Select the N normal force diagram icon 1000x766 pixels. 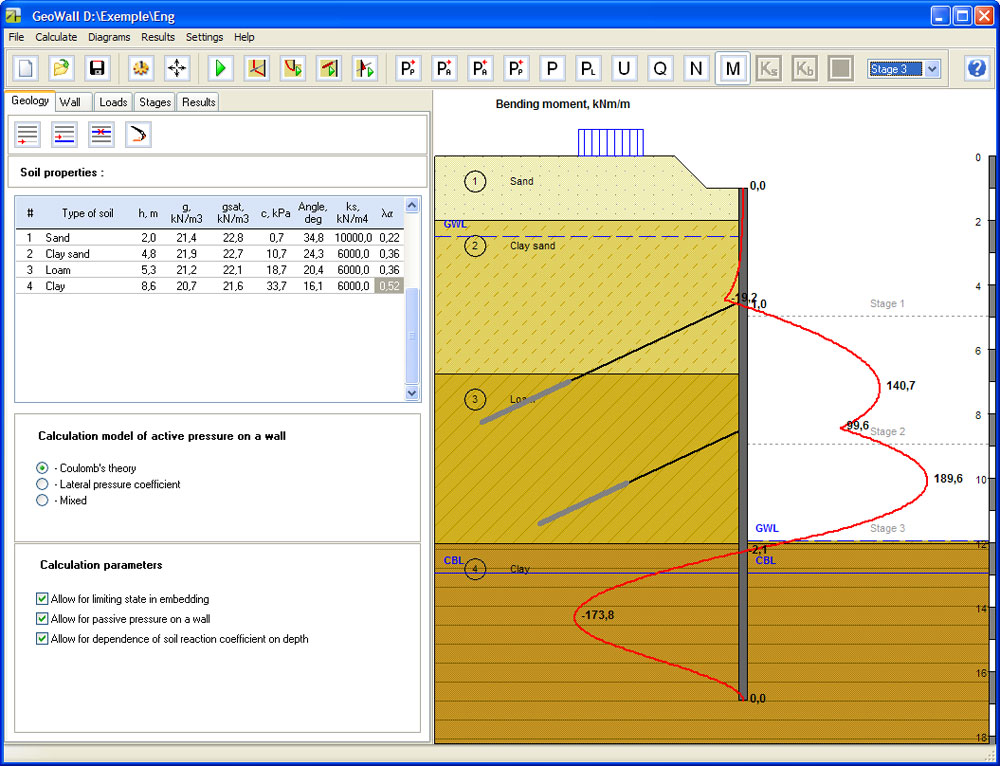696,68
